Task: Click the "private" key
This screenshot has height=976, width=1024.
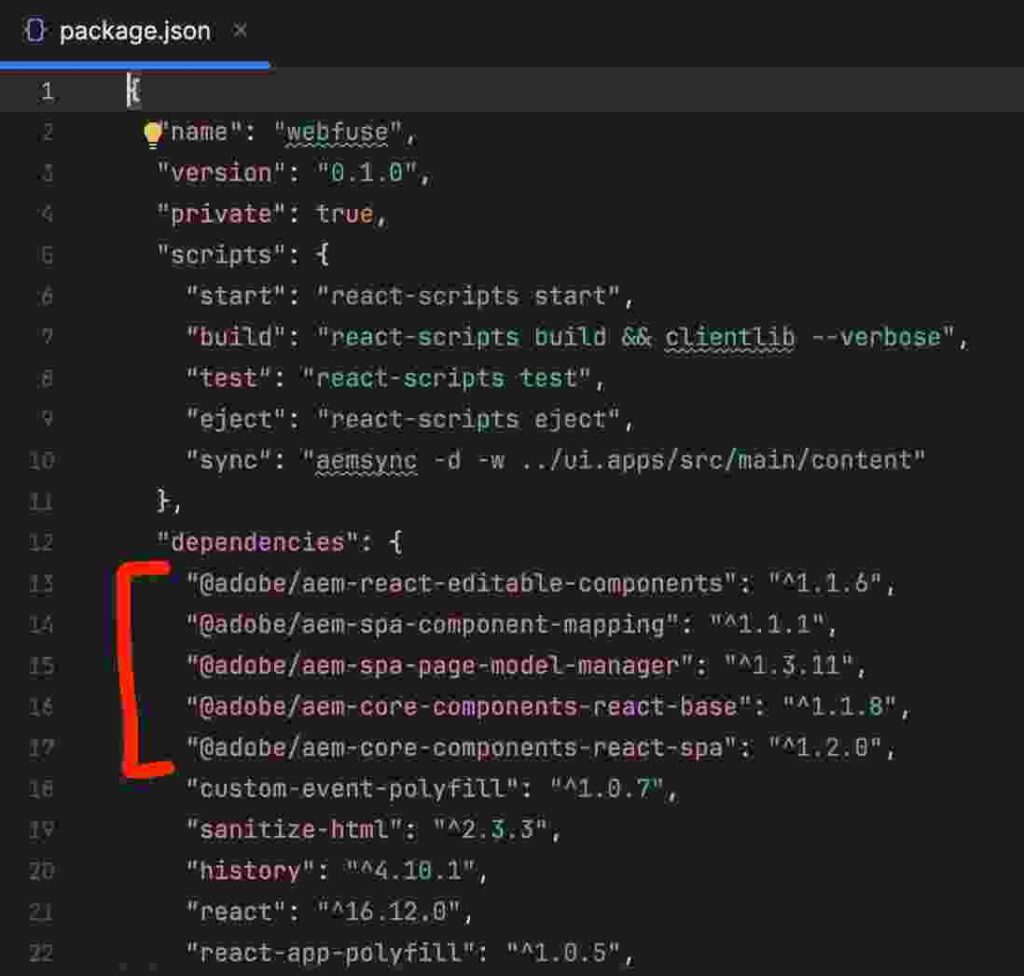Action: [x=221, y=214]
